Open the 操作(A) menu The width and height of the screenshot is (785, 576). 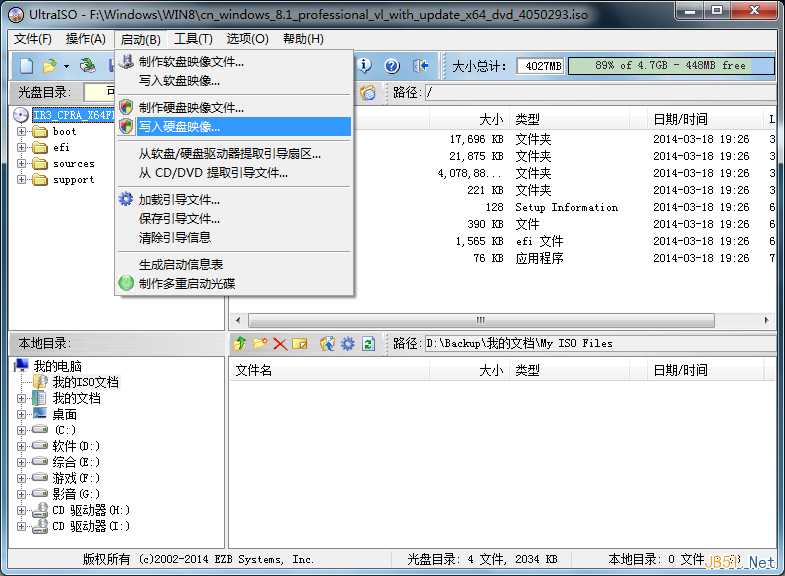(86, 39)
